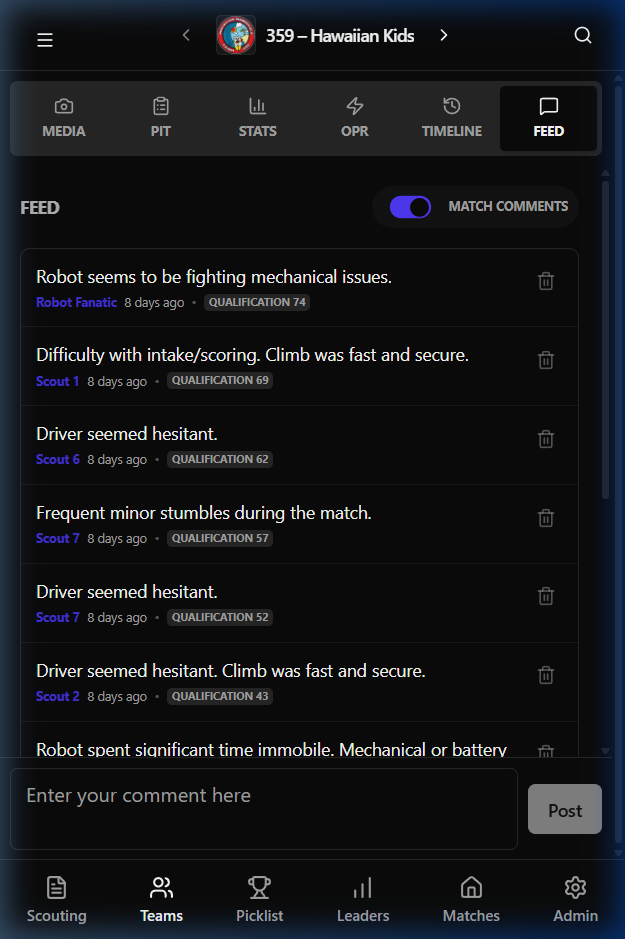Delete Robot Fanatic's mechanical issues comment
625x939 pixels.
point(546,281)
